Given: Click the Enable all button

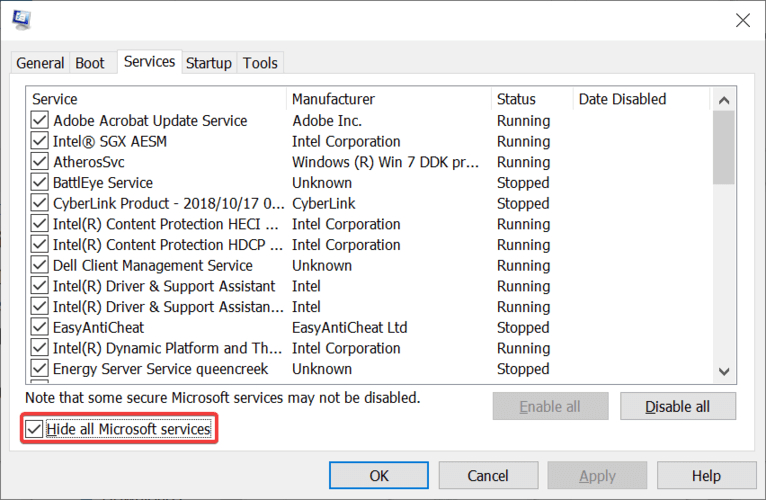Looking at the screenshot, I should (x=551, y=406).
